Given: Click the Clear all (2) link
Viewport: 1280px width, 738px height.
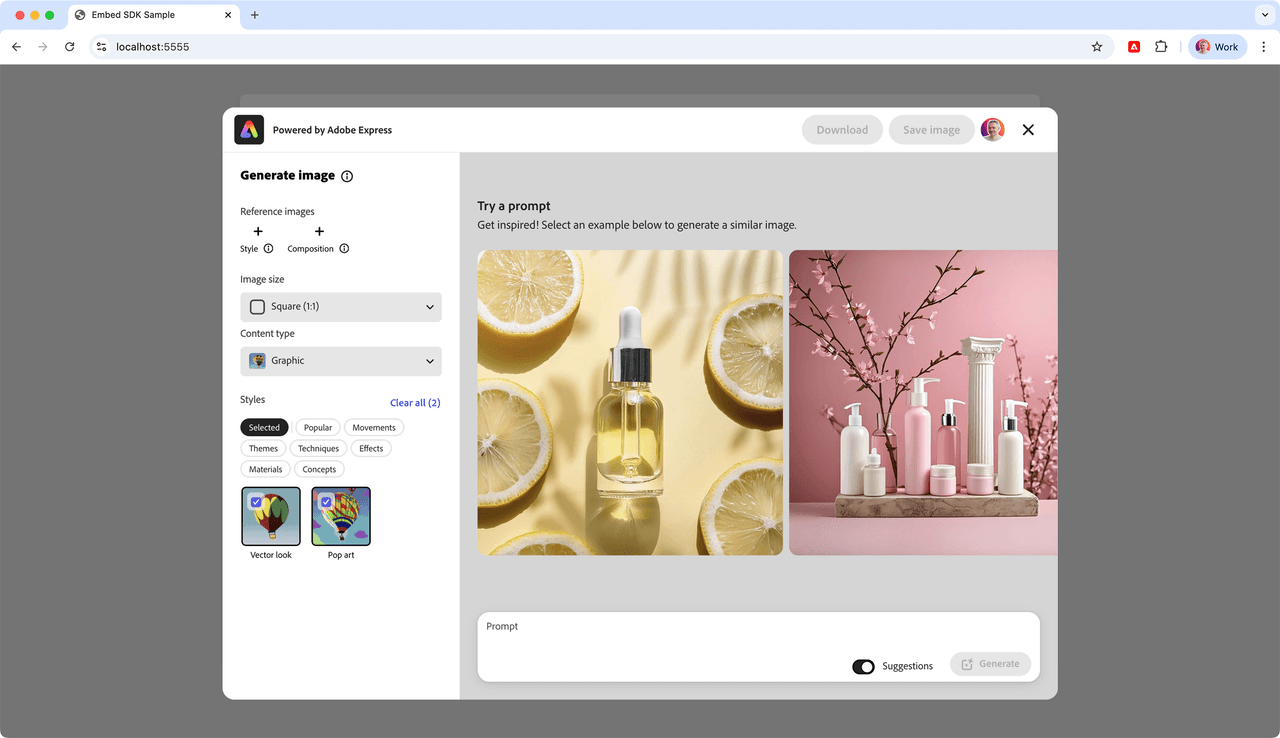Looking at the screenshot, I should pyautogui.click(x=415, y=403).
